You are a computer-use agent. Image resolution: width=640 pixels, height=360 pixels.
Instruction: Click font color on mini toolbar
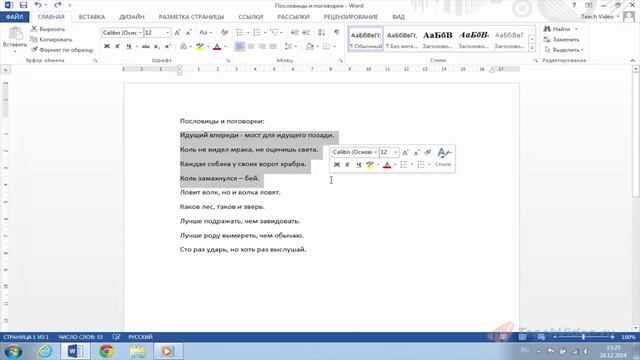click(x=387, y=164)
